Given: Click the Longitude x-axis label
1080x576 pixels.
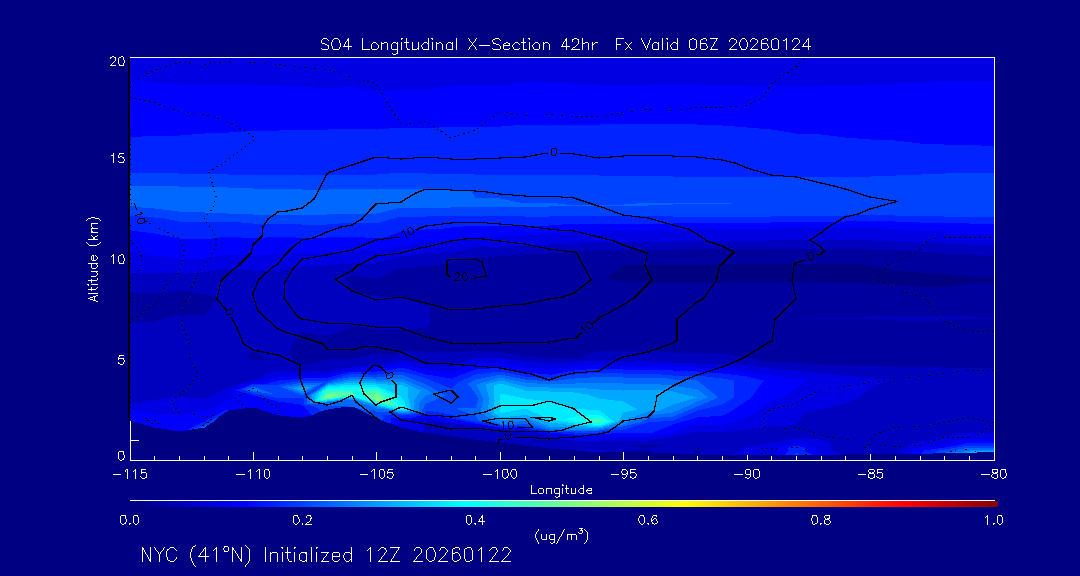Looking at the screenshot, I should point(561,490).
